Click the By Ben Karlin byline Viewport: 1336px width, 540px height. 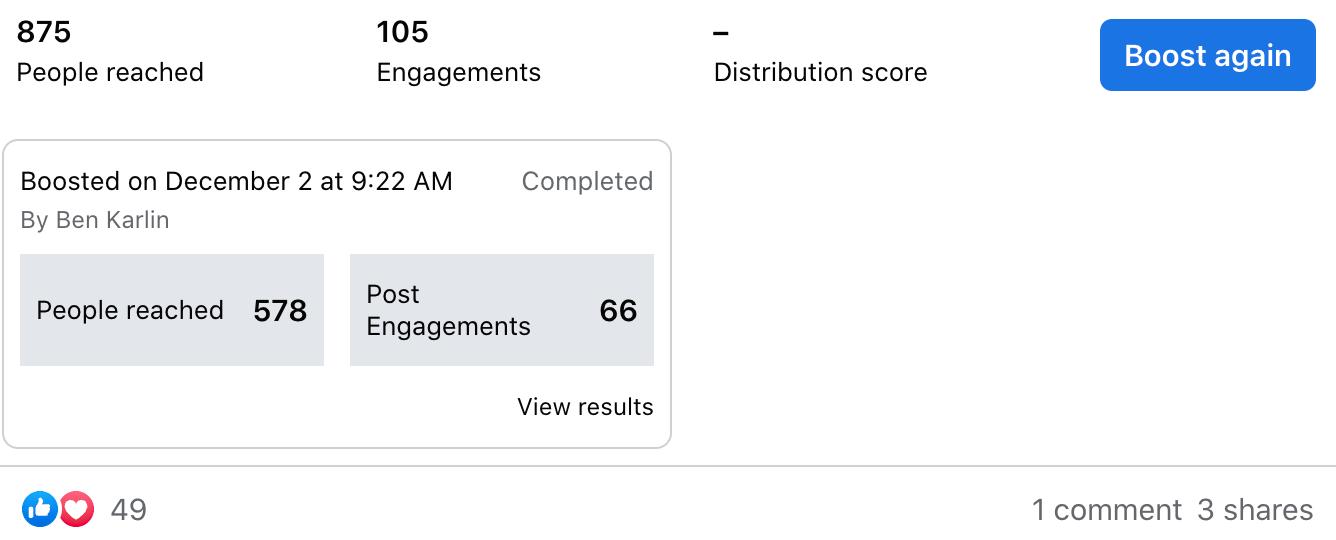point(95,220)
